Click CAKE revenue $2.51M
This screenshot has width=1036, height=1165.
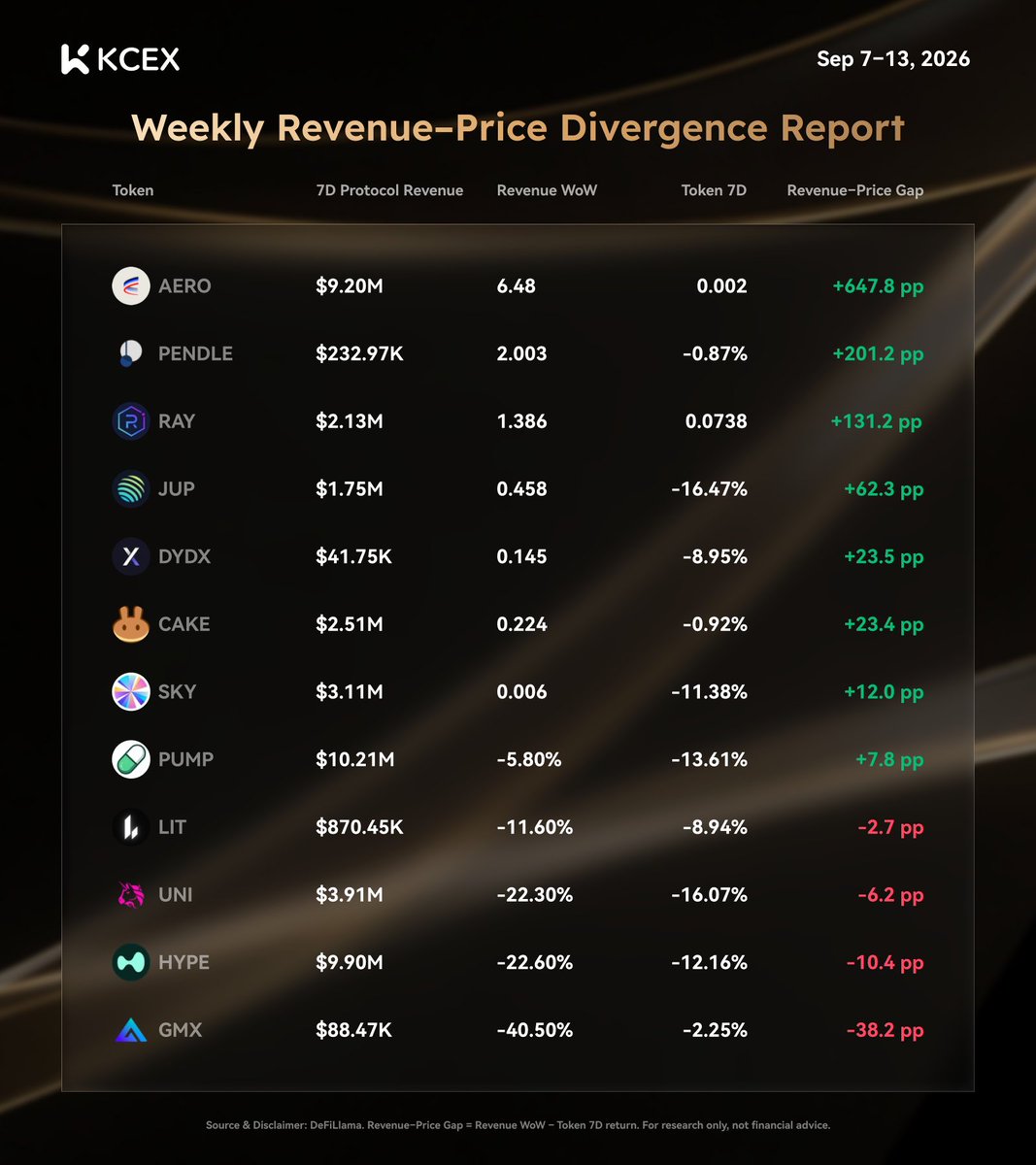[x=350, y=624]
